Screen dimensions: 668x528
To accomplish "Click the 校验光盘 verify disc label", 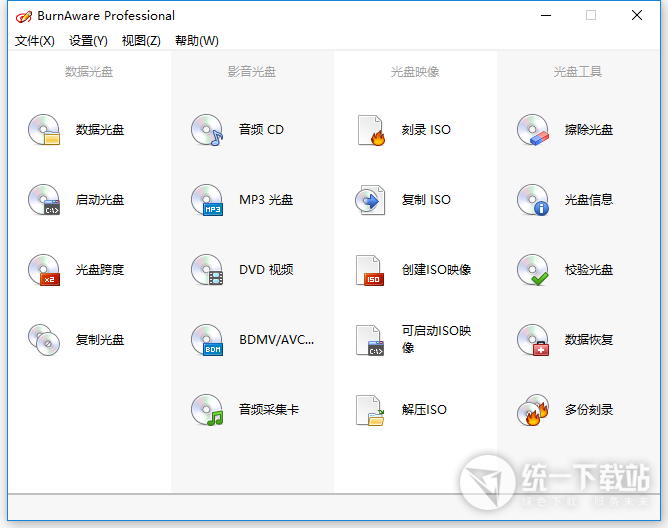I will pyautogui.click(x=589, y=270).
